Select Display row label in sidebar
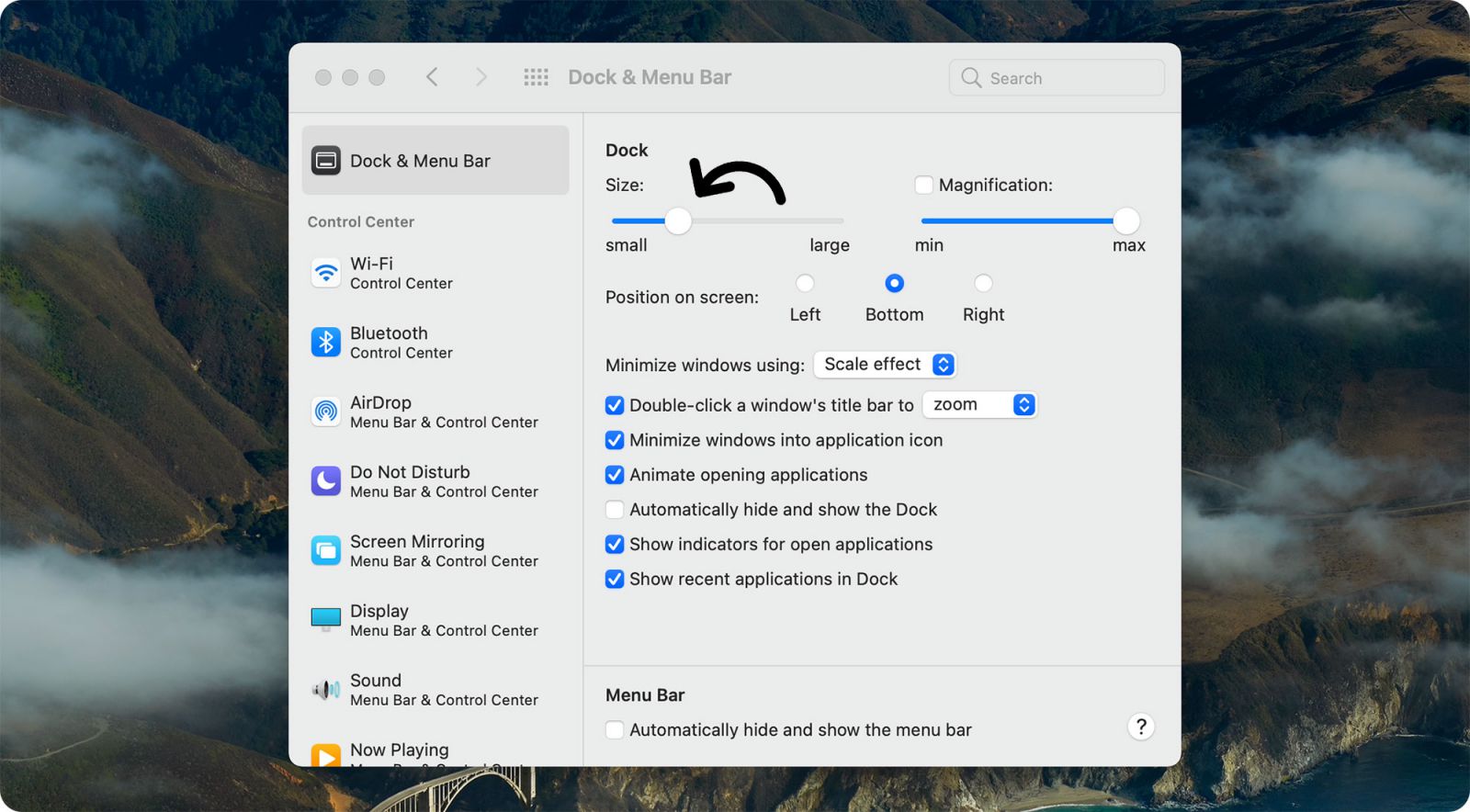This screenshot has width=1470, height=812. click(x=379, y=611)
